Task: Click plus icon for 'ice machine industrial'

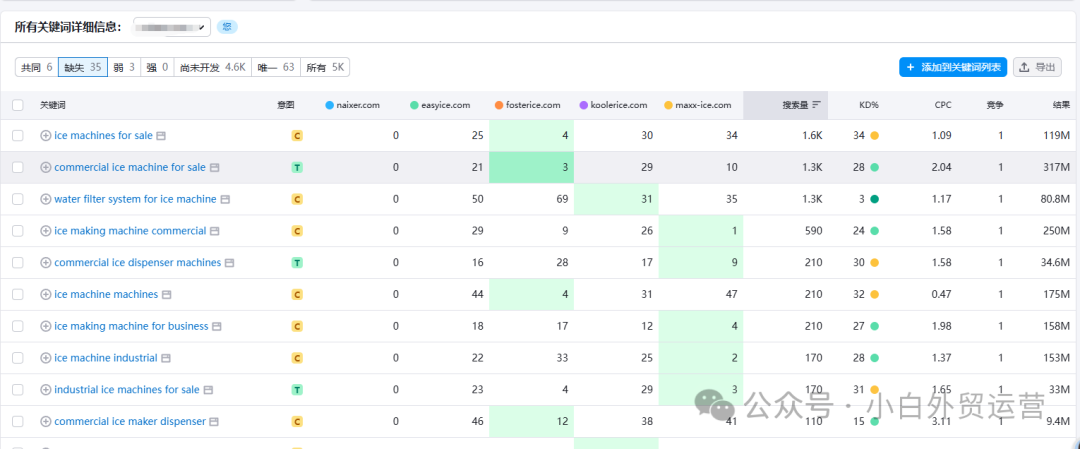Action: [x=46, y=358]
